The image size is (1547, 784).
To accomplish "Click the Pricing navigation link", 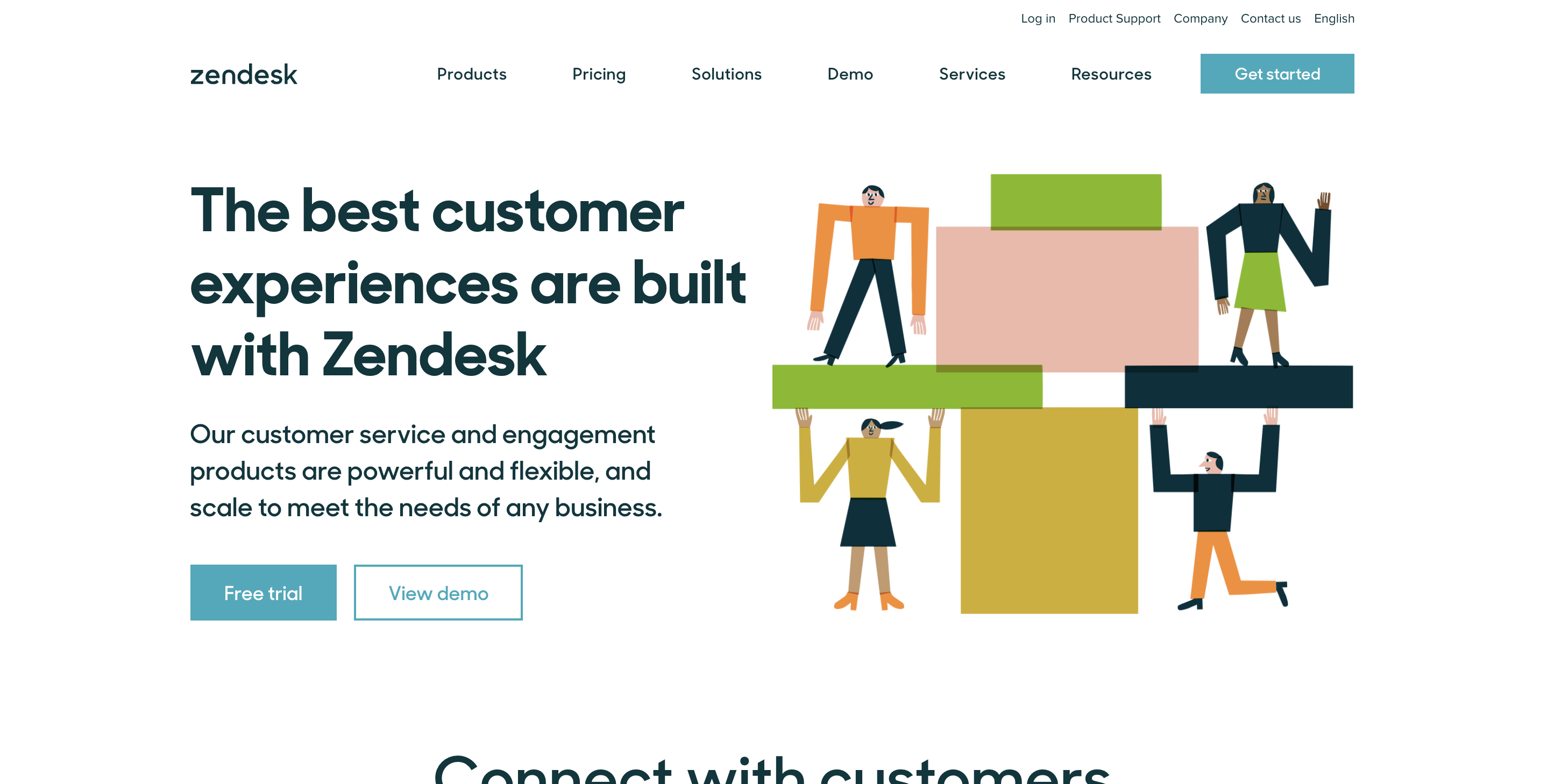I will (599, 74).
